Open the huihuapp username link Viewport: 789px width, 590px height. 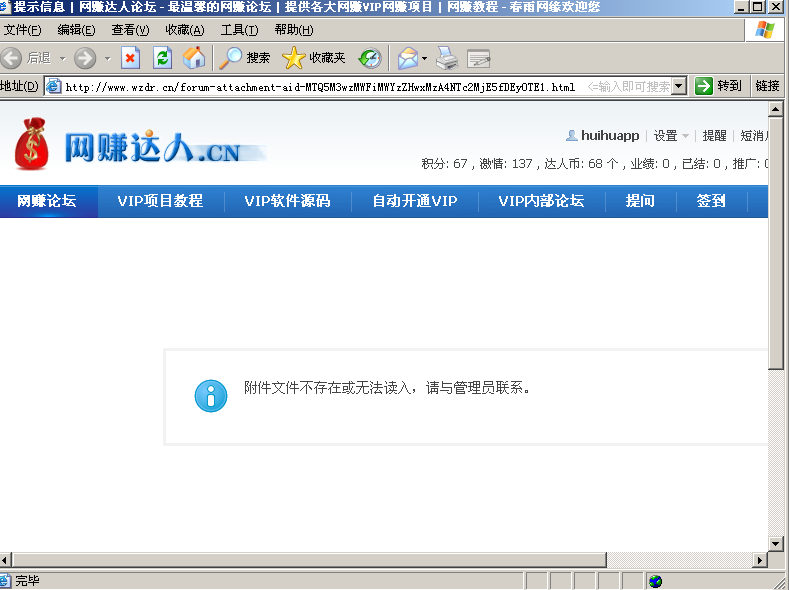[609, 136]
